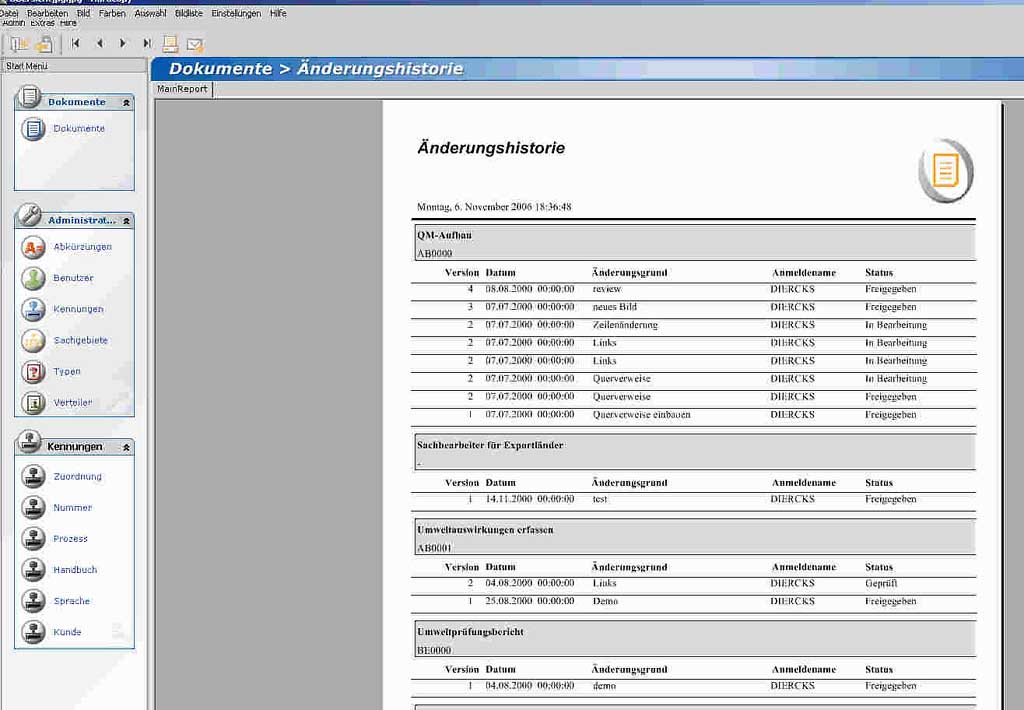Open the Farben menu
This screenshot has width=1024, height=710.
[x=112, y=13]
